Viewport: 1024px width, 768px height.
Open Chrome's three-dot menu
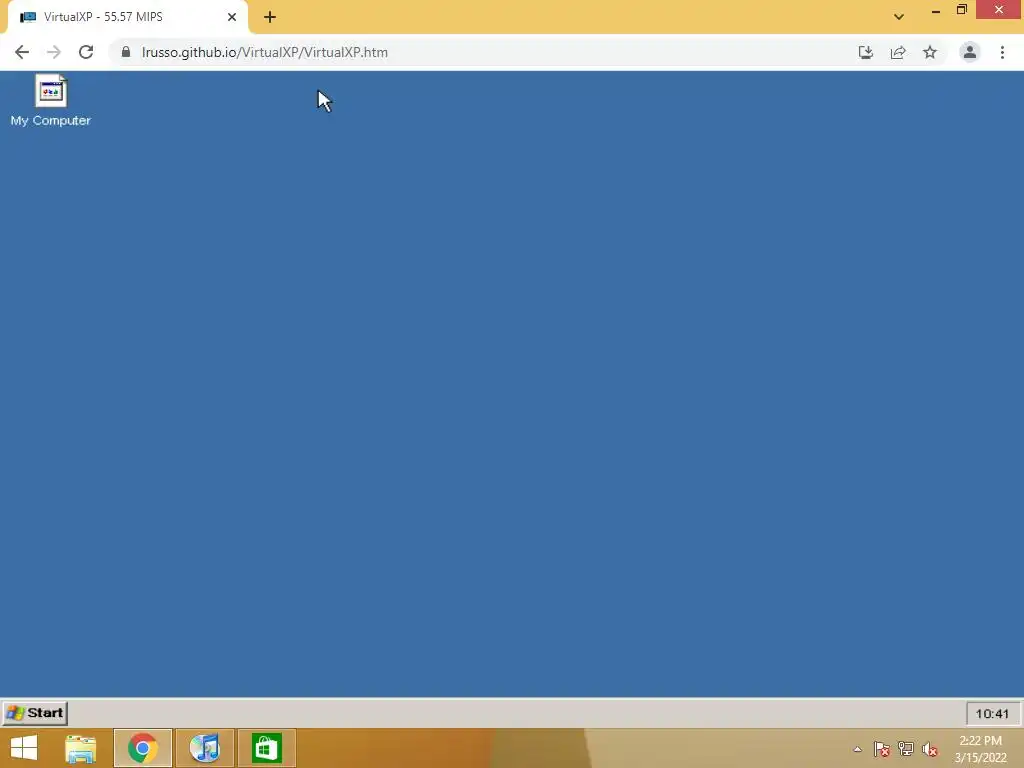click(1002, 52)
